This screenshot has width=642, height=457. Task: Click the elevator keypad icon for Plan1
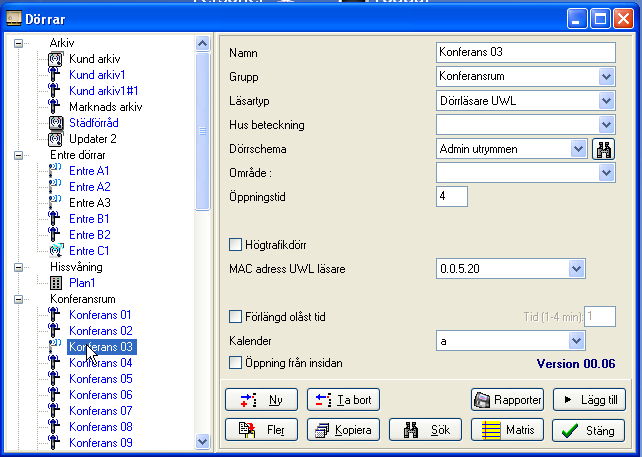click(55, 283)
